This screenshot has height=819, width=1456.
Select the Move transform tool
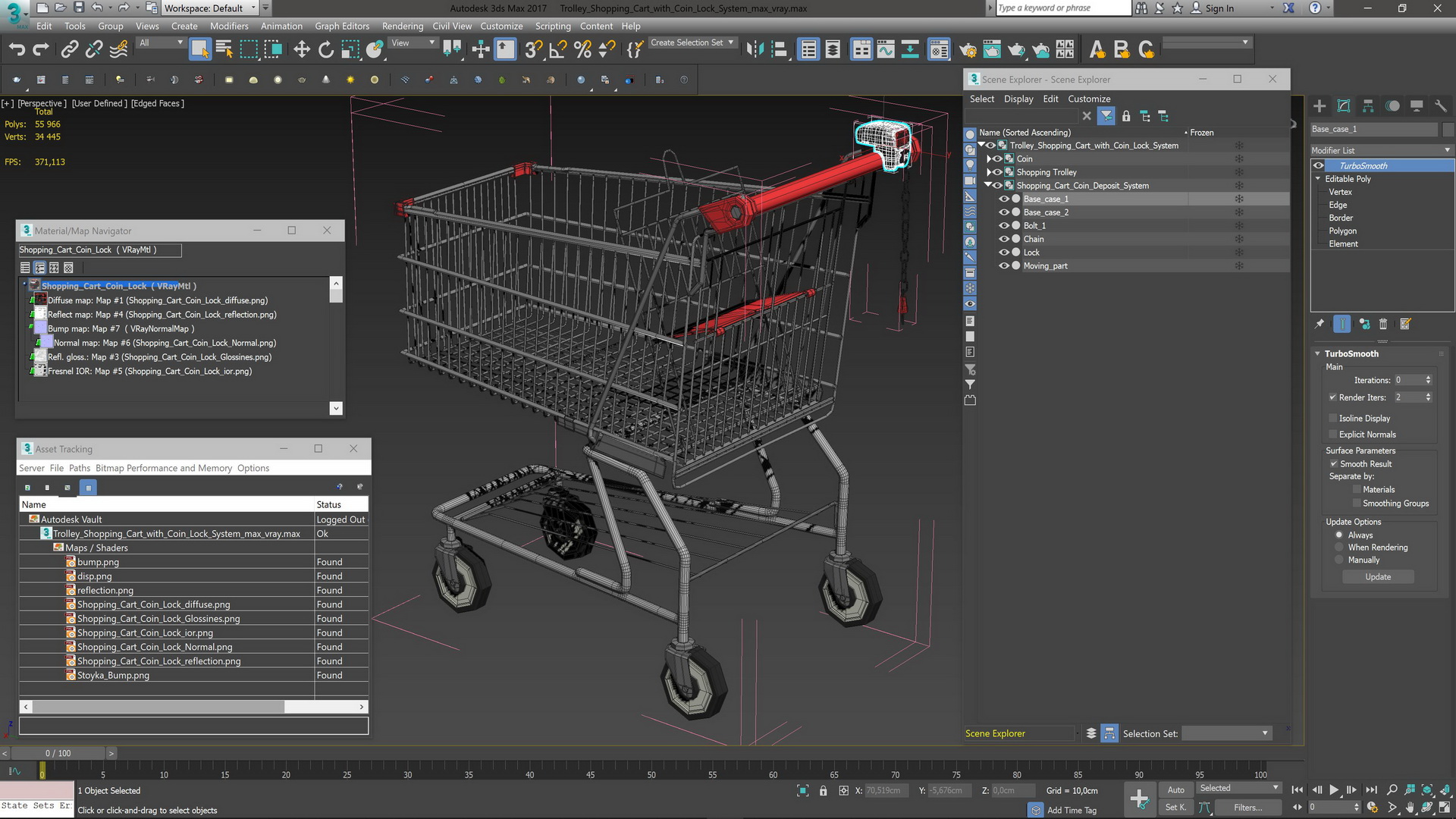[x=302, y=49]
